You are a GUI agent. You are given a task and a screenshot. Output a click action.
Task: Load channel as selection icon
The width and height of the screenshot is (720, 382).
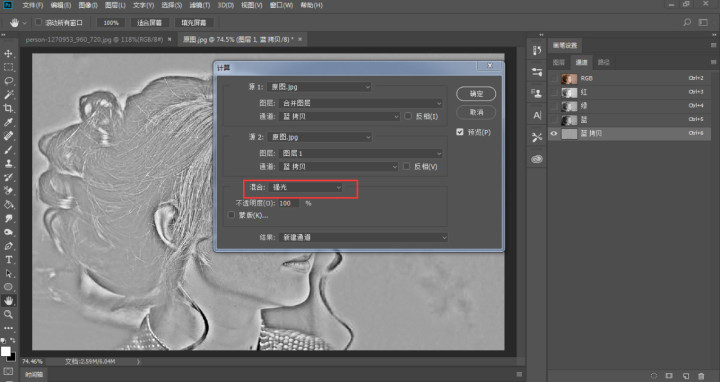point(653,376)
